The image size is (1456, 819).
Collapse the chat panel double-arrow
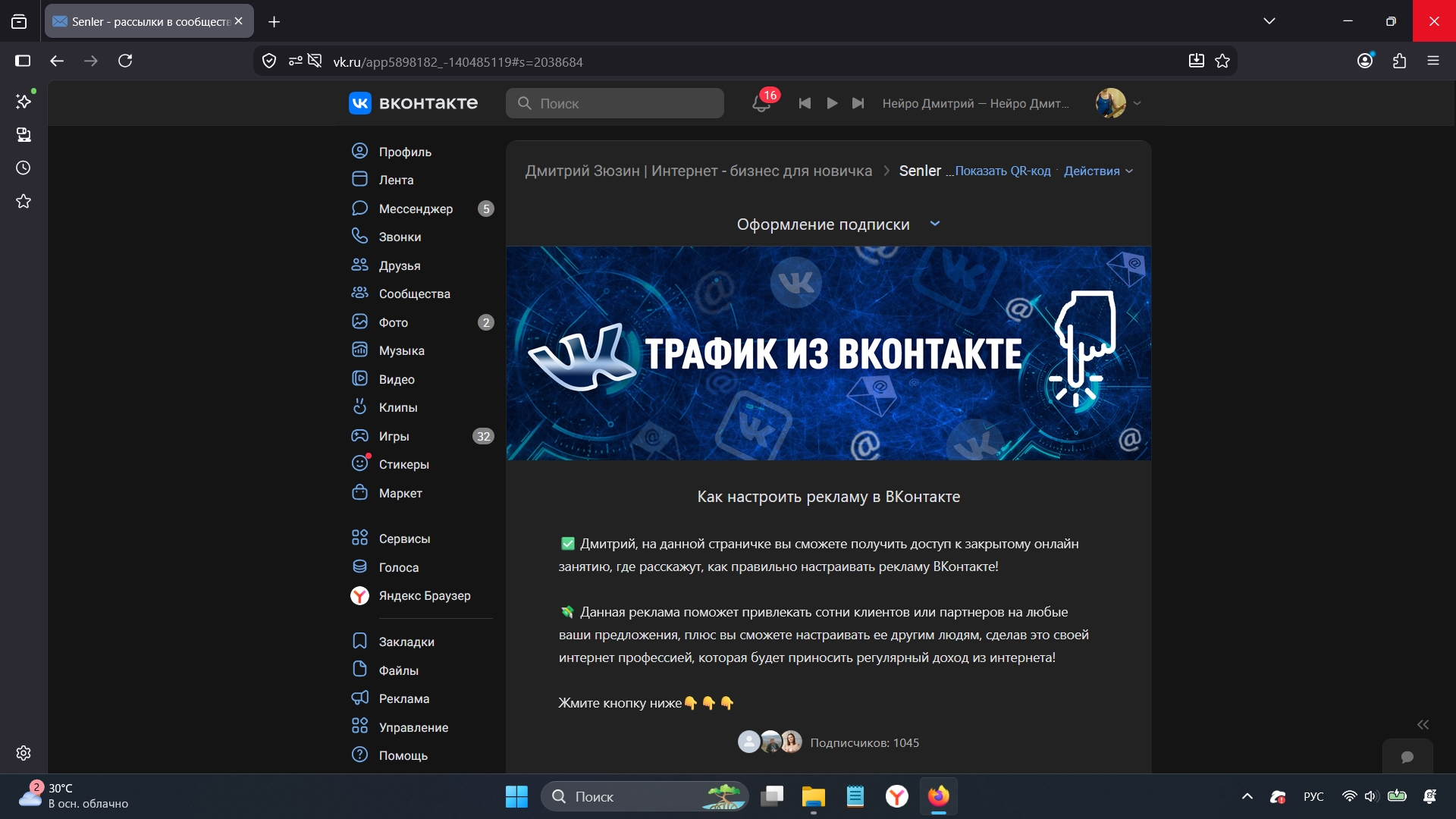pyautogui.click(x=1423, y=724)
